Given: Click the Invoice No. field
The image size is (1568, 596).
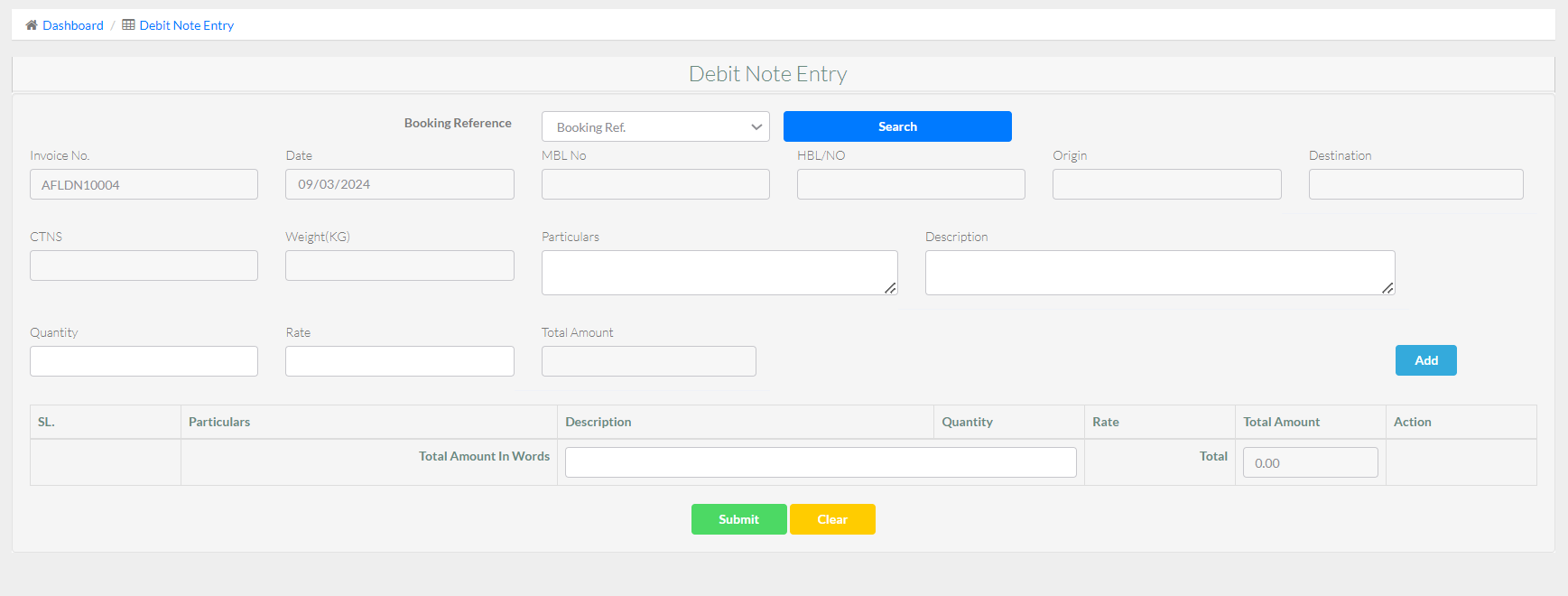Looking at the screenshot, I should tap(144, 184).
